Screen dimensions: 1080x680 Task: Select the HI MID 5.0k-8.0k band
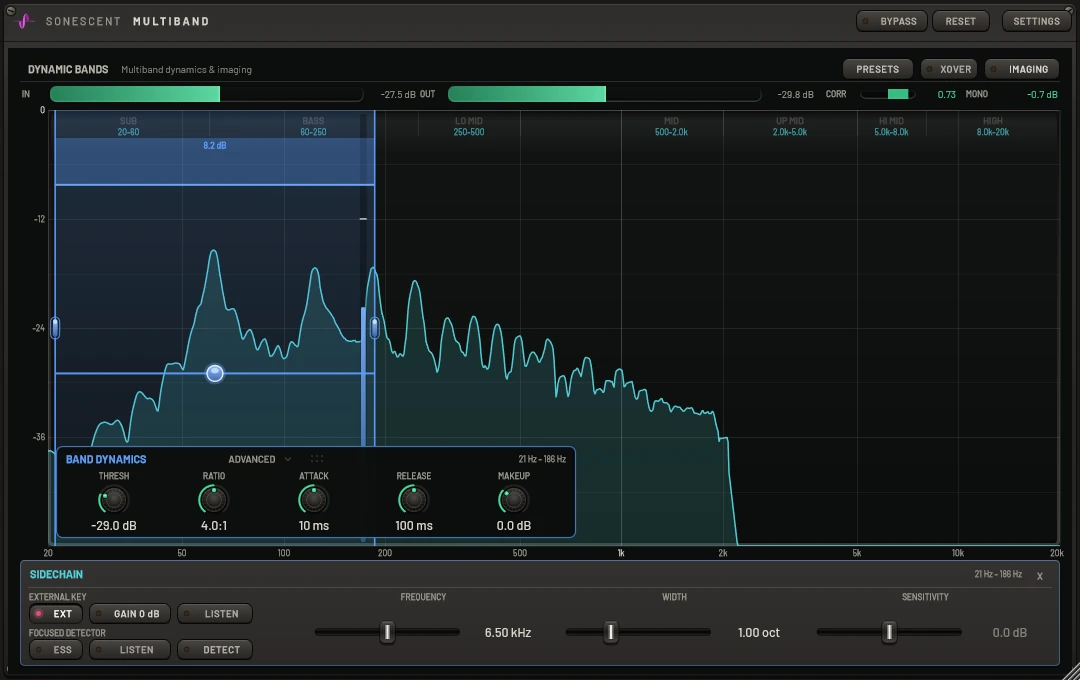(891, 126)
